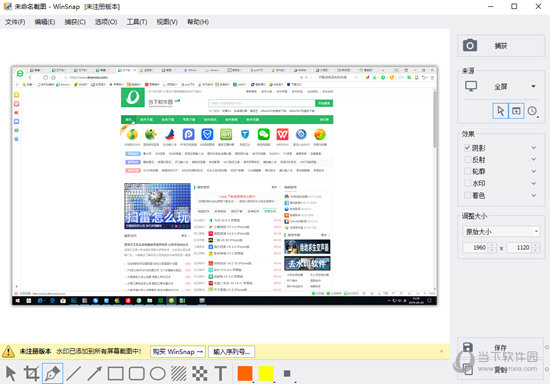This screenshot has width=550, height=384.
Task: Enable the 反射 reflection checkbox
Action: (467, 160)
